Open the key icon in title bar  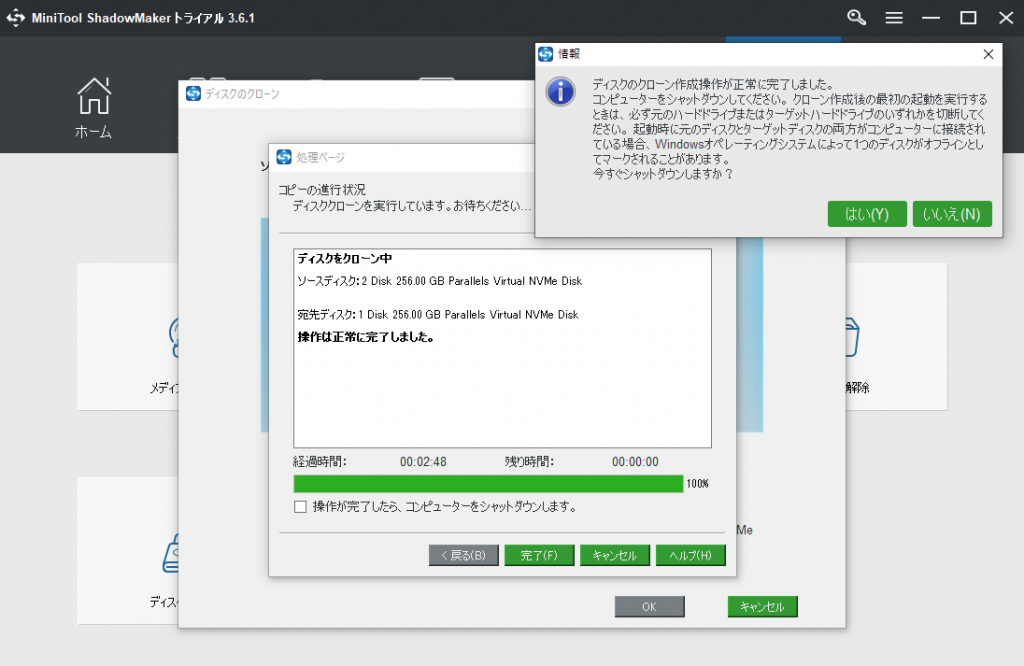coord(856,18)
